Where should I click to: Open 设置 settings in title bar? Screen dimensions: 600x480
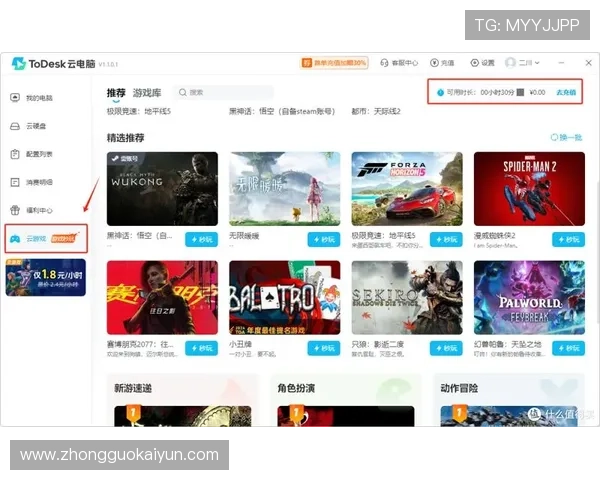(482, 63)
